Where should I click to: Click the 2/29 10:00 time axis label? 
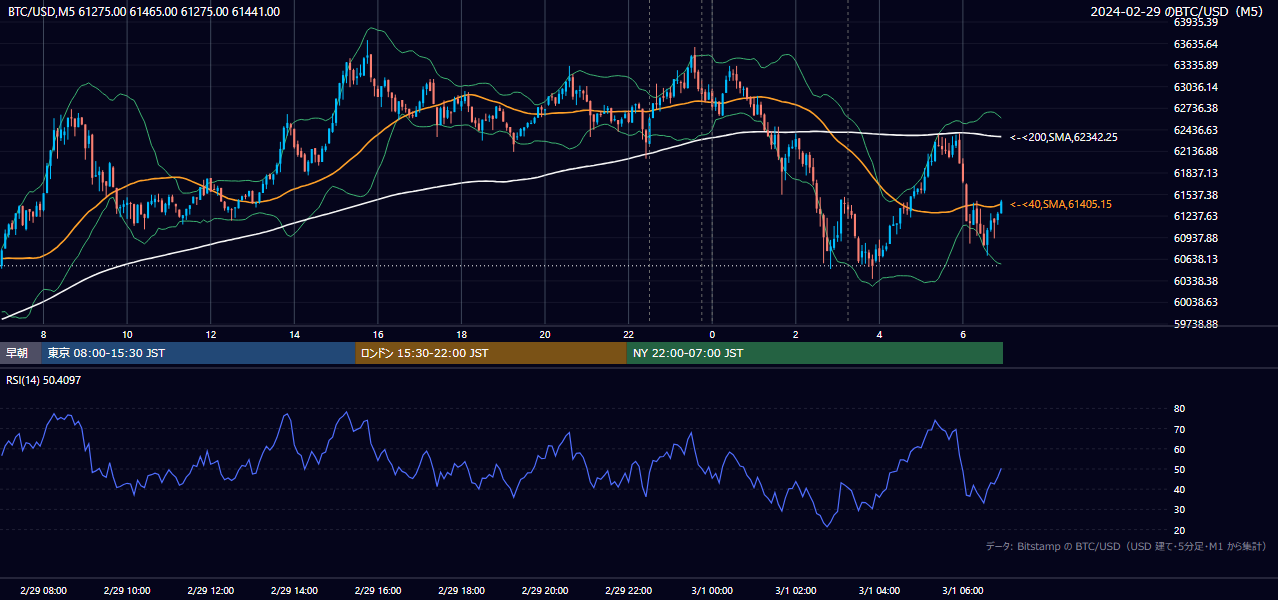coord(127,591)
